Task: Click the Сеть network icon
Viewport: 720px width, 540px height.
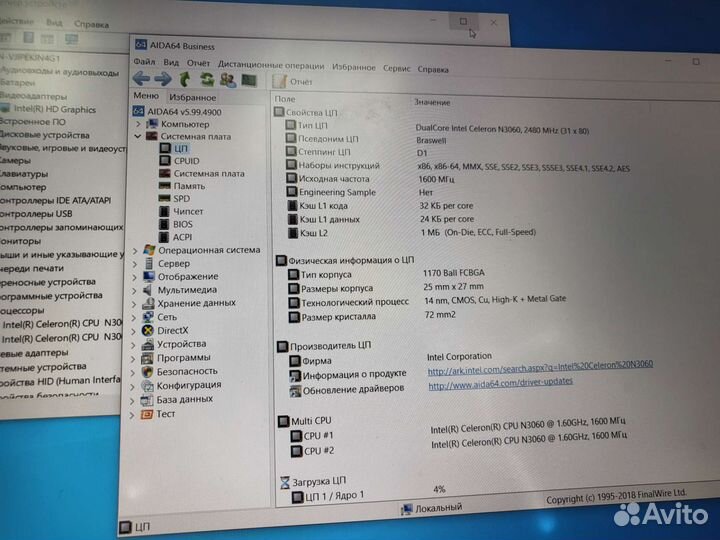Action: pos(148,317)
